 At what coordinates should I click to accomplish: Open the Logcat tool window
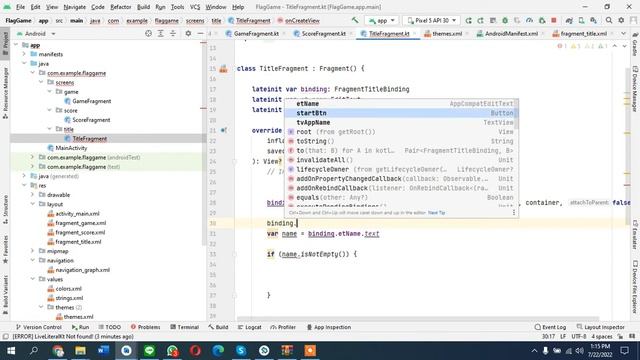(x=249, y=327)
